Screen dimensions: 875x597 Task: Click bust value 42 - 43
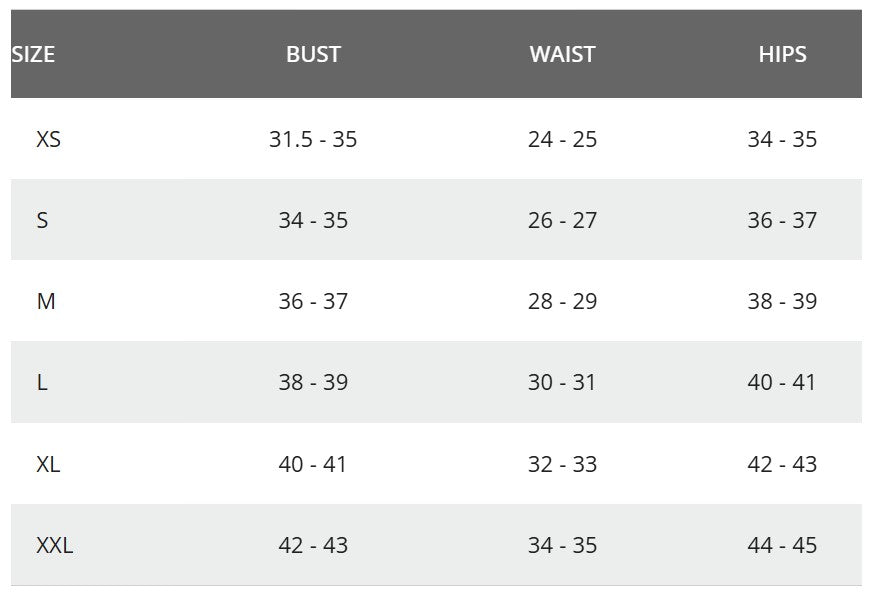(x=313, y=546)
